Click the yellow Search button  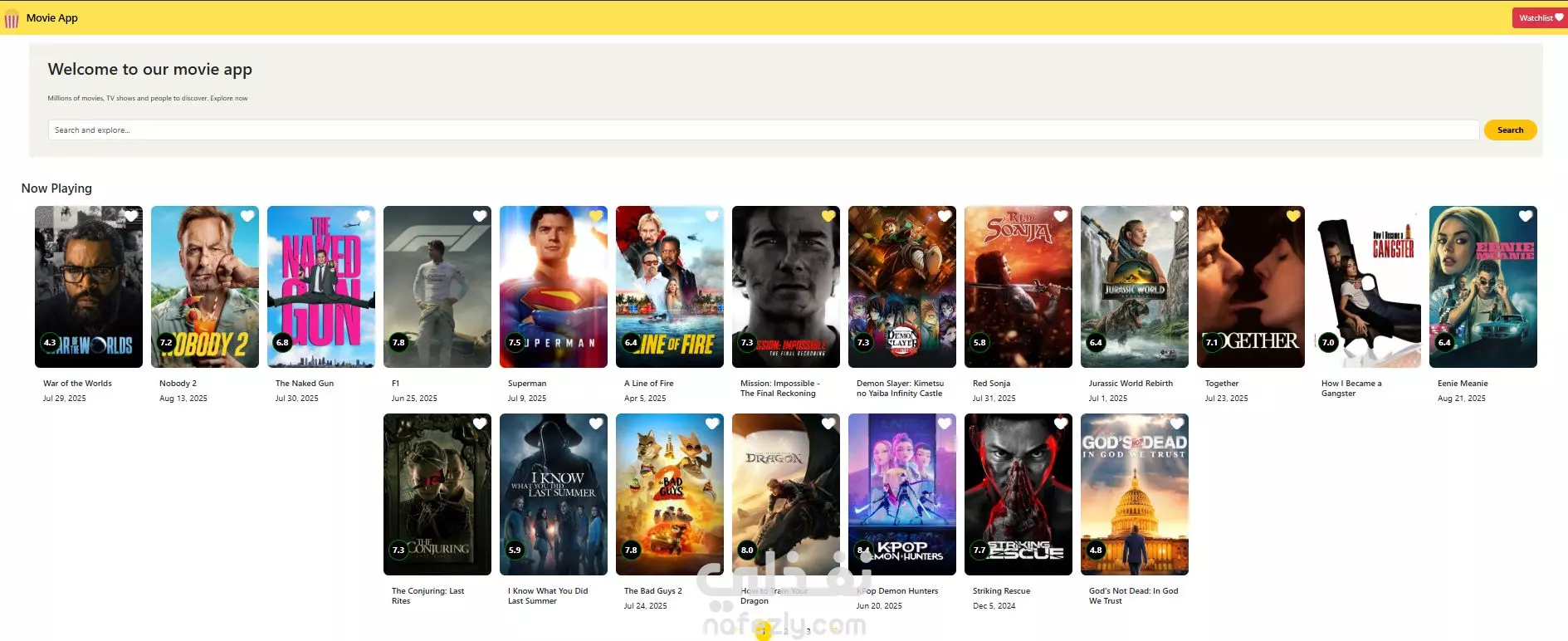[1510, 130]
